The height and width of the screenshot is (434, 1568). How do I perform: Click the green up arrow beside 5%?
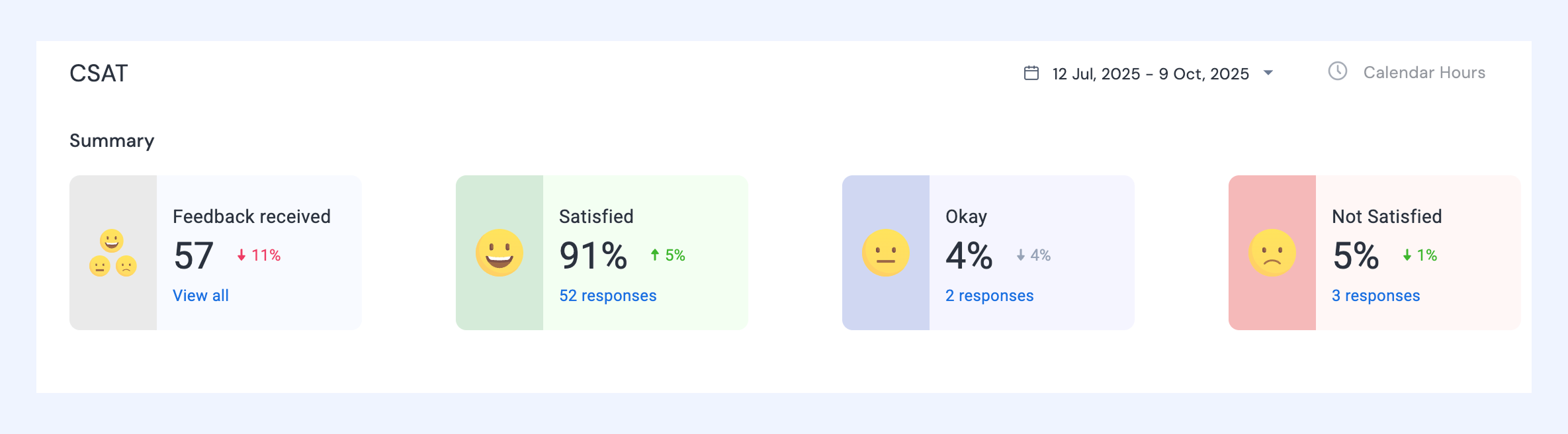[x=654, y=255]
